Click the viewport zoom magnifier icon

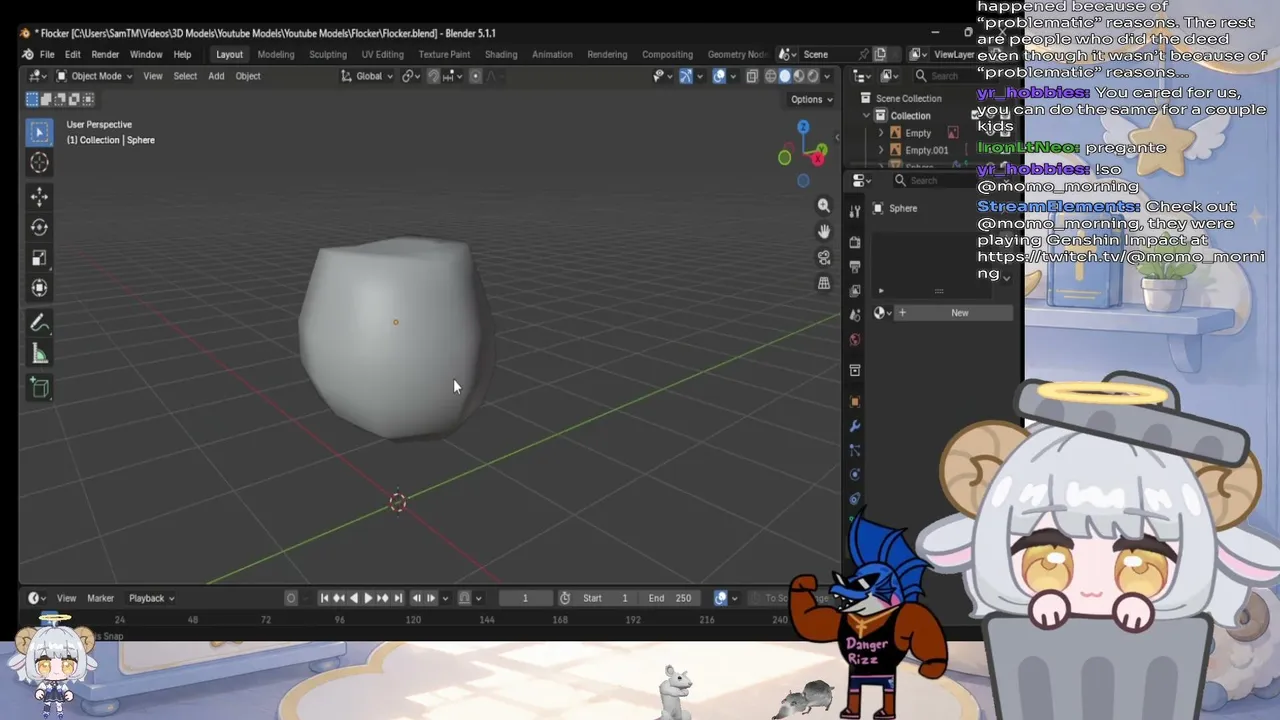(x=824, y=205)
